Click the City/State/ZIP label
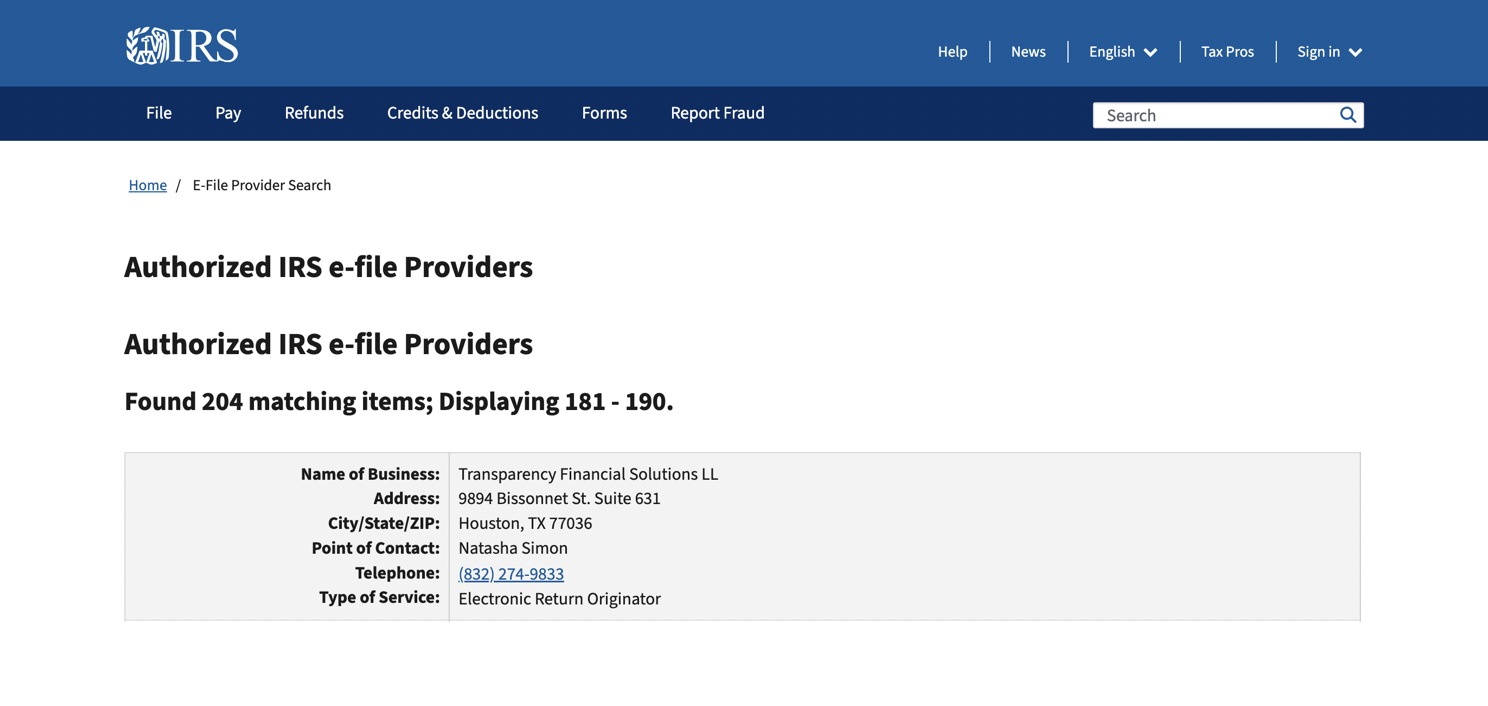The height and width of the screenshot is (706, 1488). click(x=383, y=523)
